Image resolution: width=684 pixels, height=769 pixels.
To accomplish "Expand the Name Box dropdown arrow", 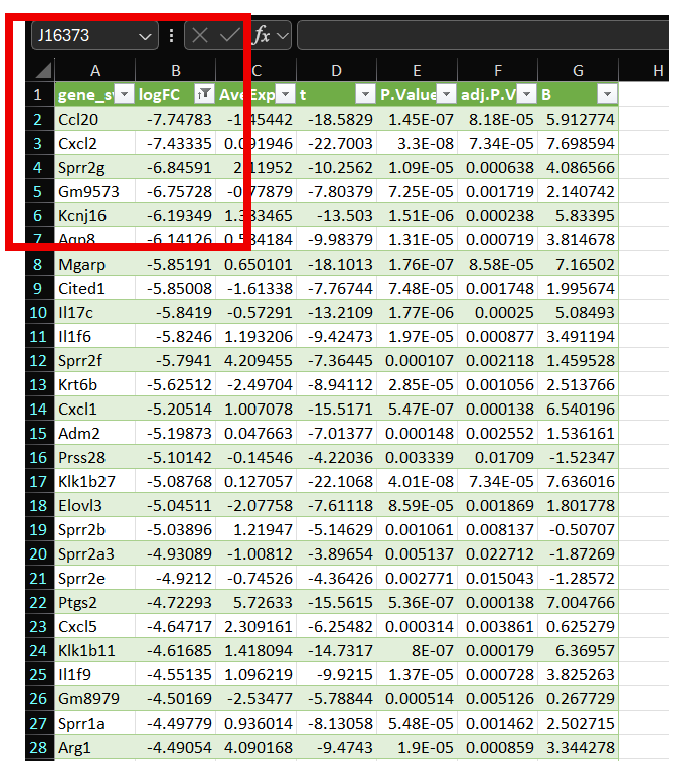I will 146,36.
